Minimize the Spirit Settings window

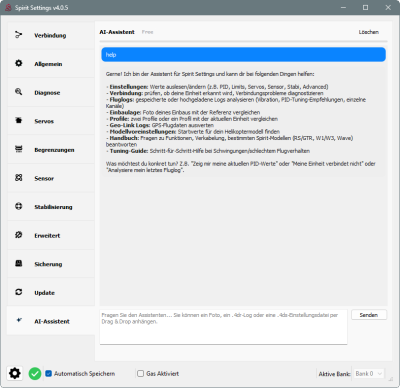343,7
